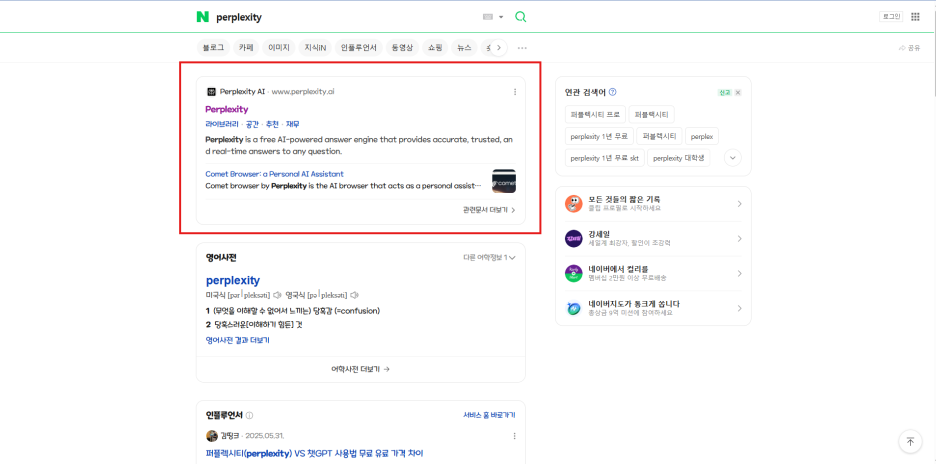Click the 공유 share button
936x464 pixels.
coord(909,48)
